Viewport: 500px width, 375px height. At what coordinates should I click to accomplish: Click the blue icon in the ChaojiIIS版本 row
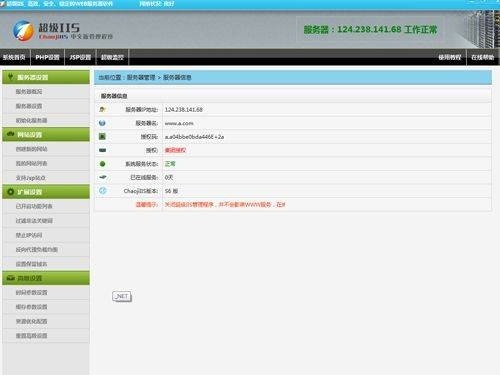[102, 191]
